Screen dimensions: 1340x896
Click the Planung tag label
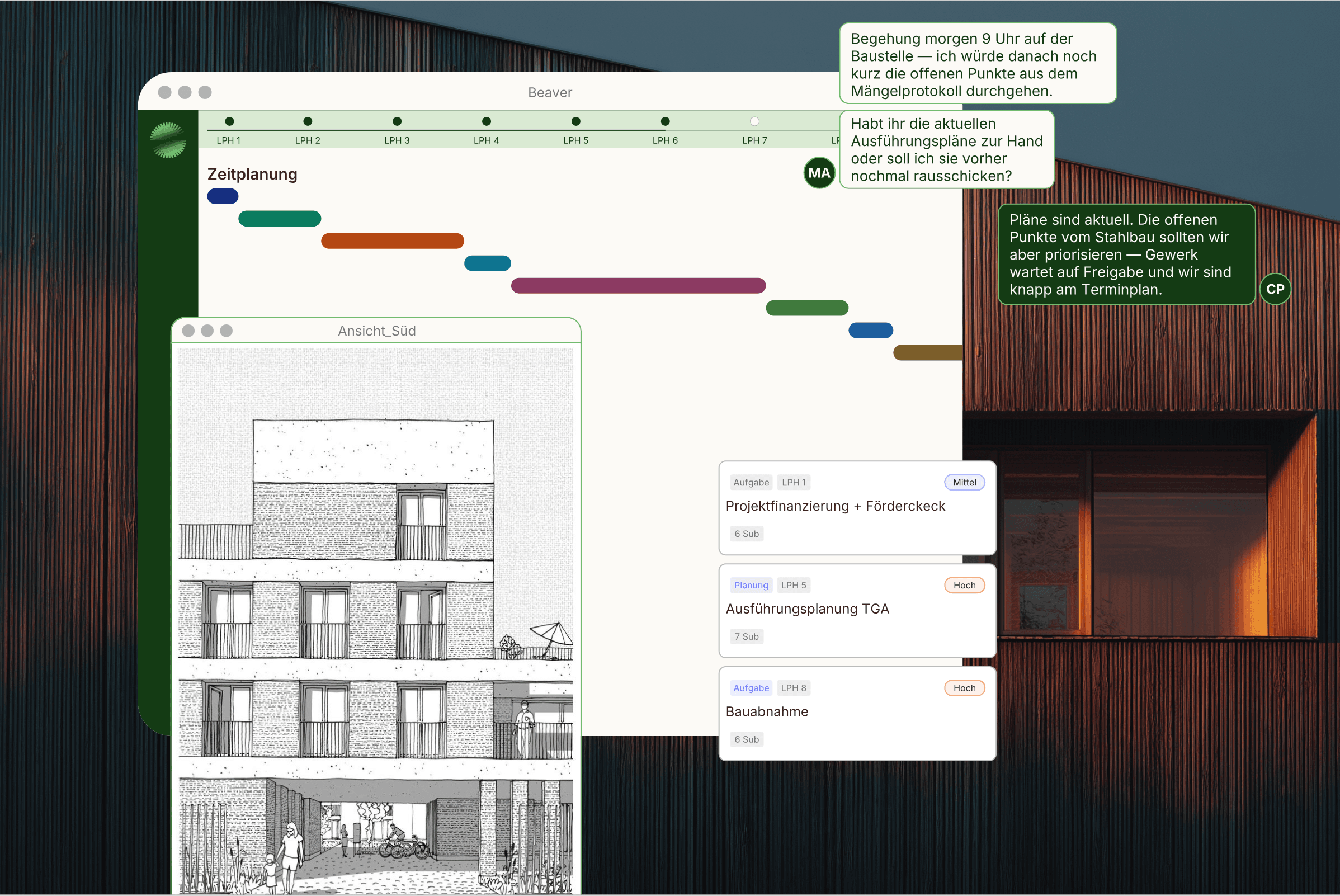751,585
